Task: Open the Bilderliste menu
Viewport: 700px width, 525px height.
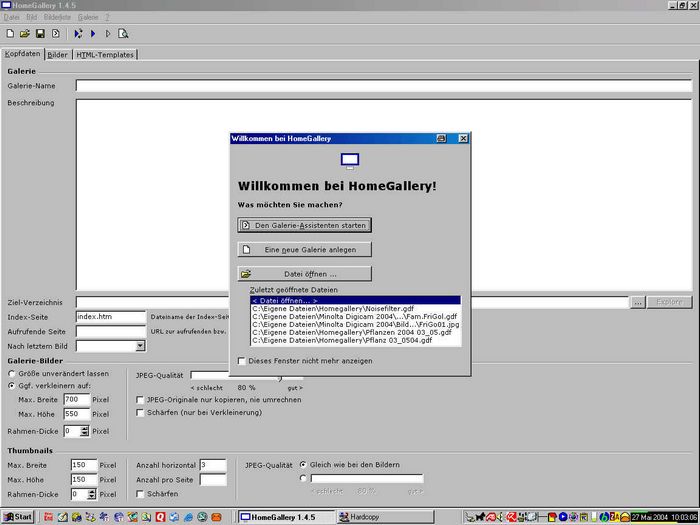Action: [x=57, y=17]
